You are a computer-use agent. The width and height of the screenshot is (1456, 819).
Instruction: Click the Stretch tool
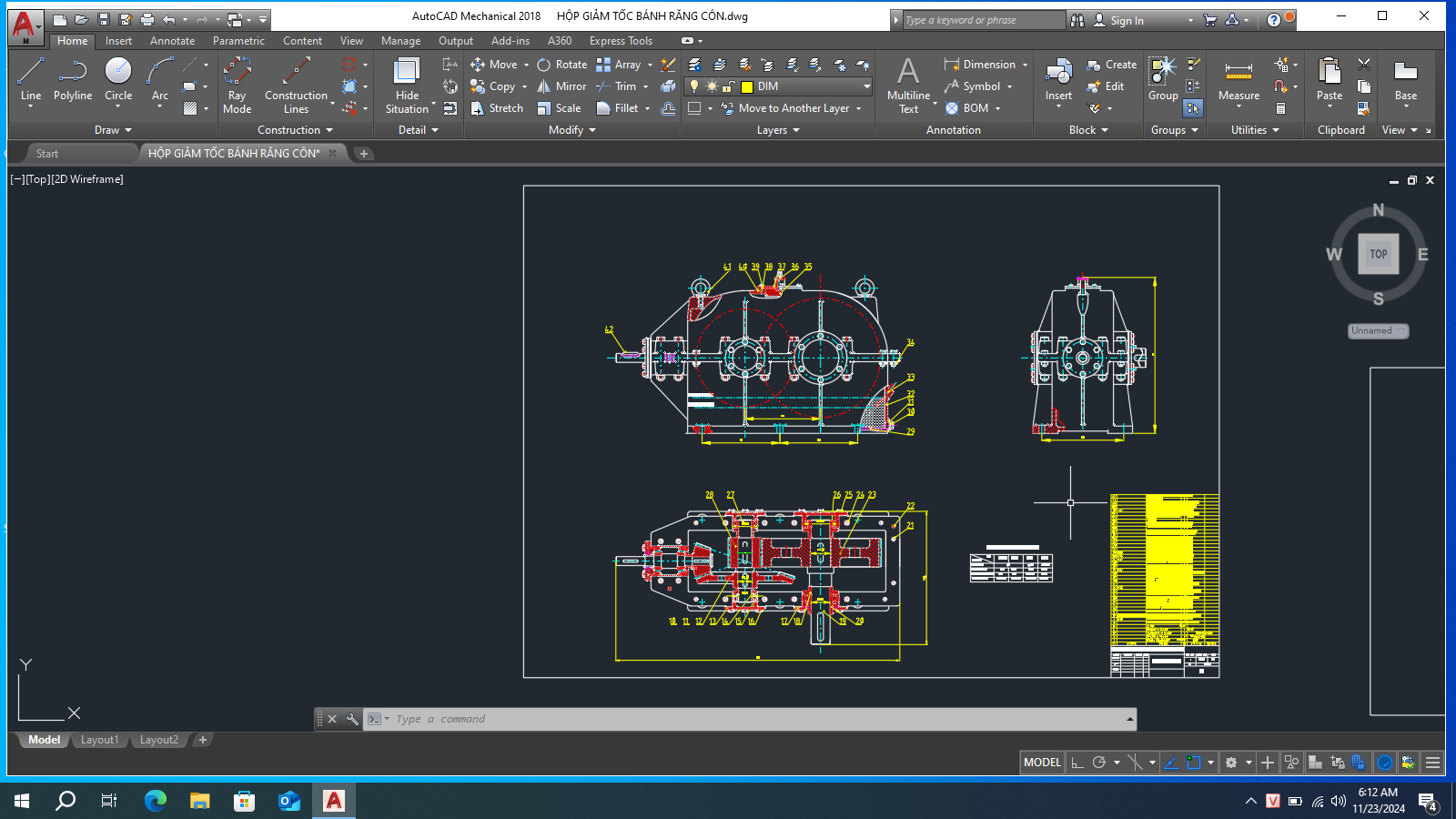pyautogui.click(x=497, y=108)
